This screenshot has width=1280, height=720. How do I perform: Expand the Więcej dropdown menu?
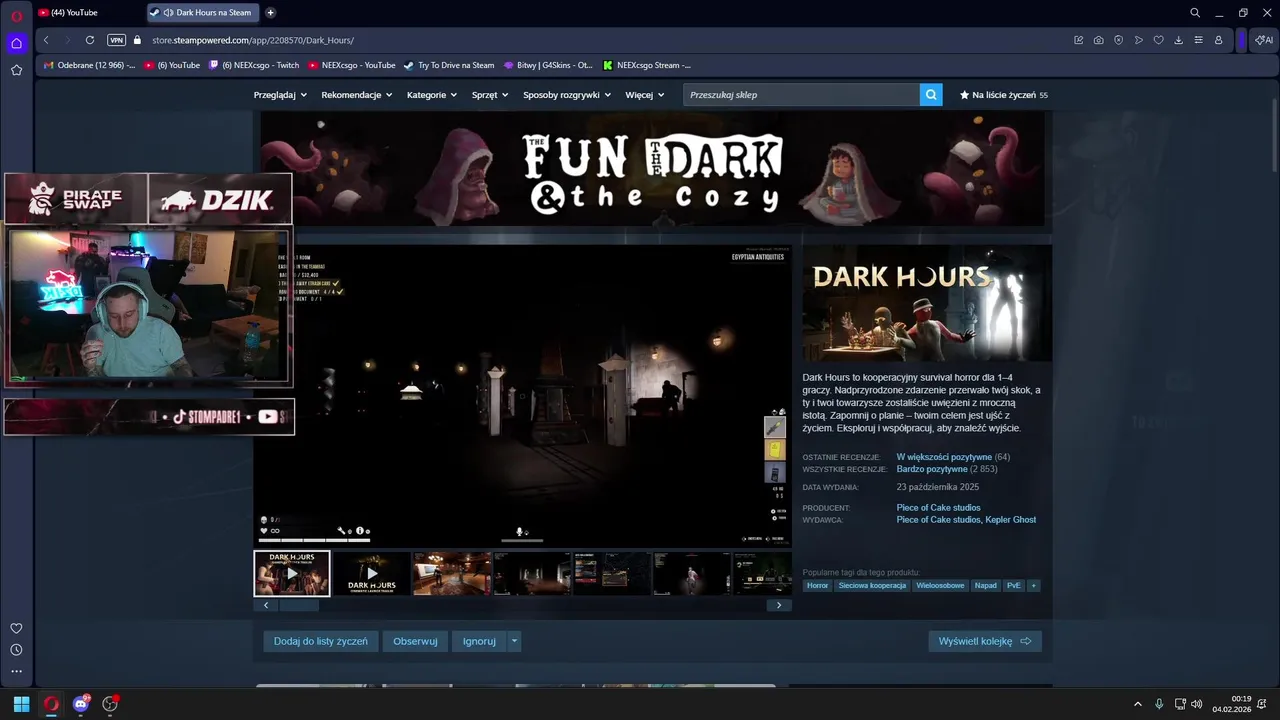pos(645,95)
